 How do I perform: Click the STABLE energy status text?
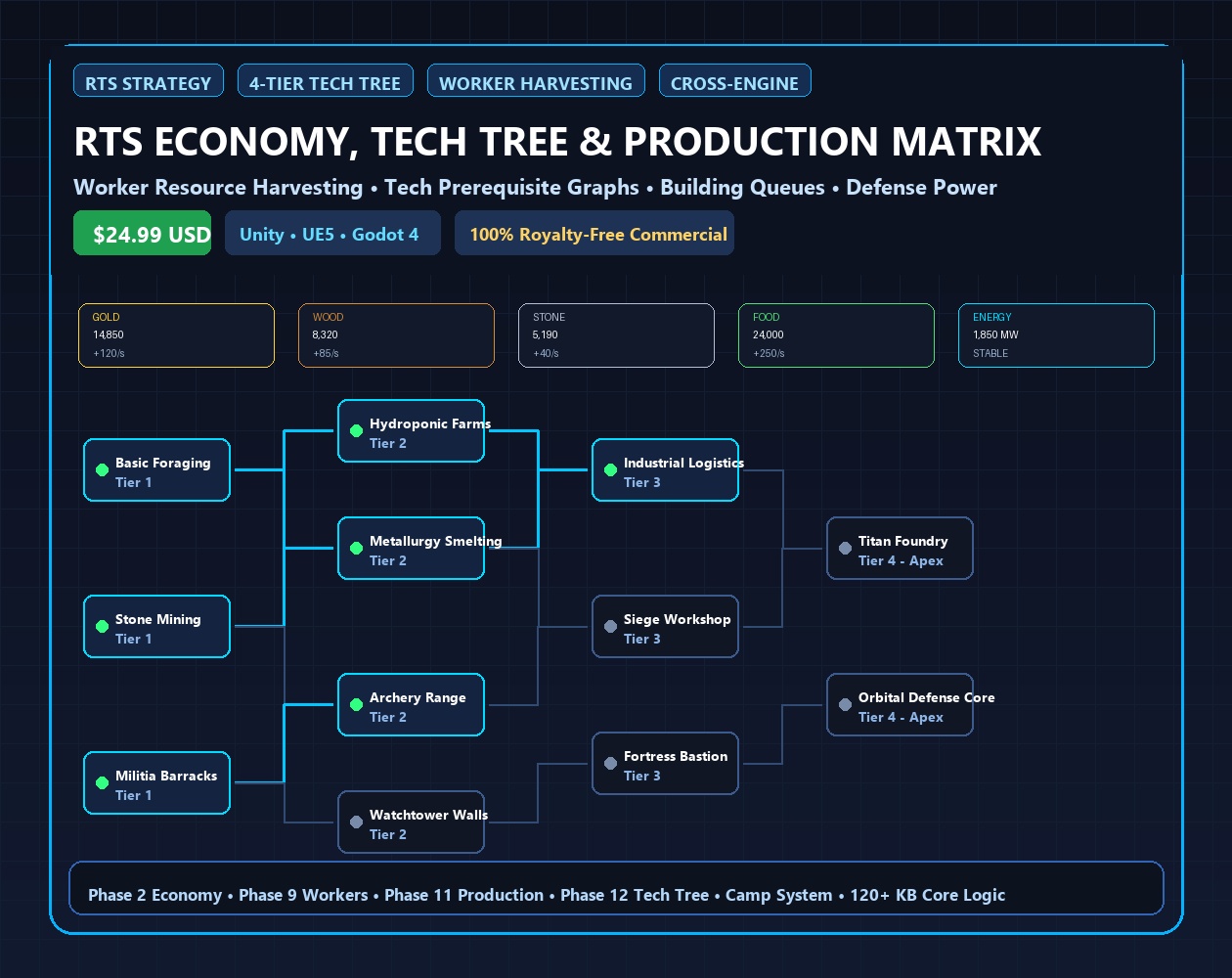click(x=990, y=353)
